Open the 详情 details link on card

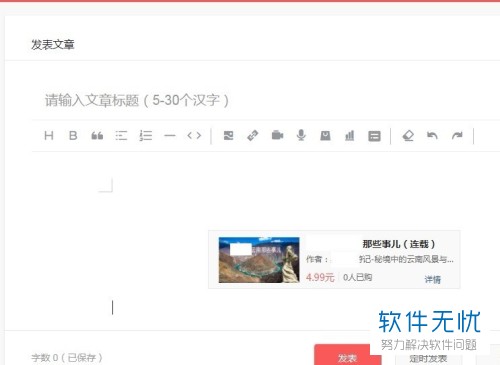tap(433, 279)
